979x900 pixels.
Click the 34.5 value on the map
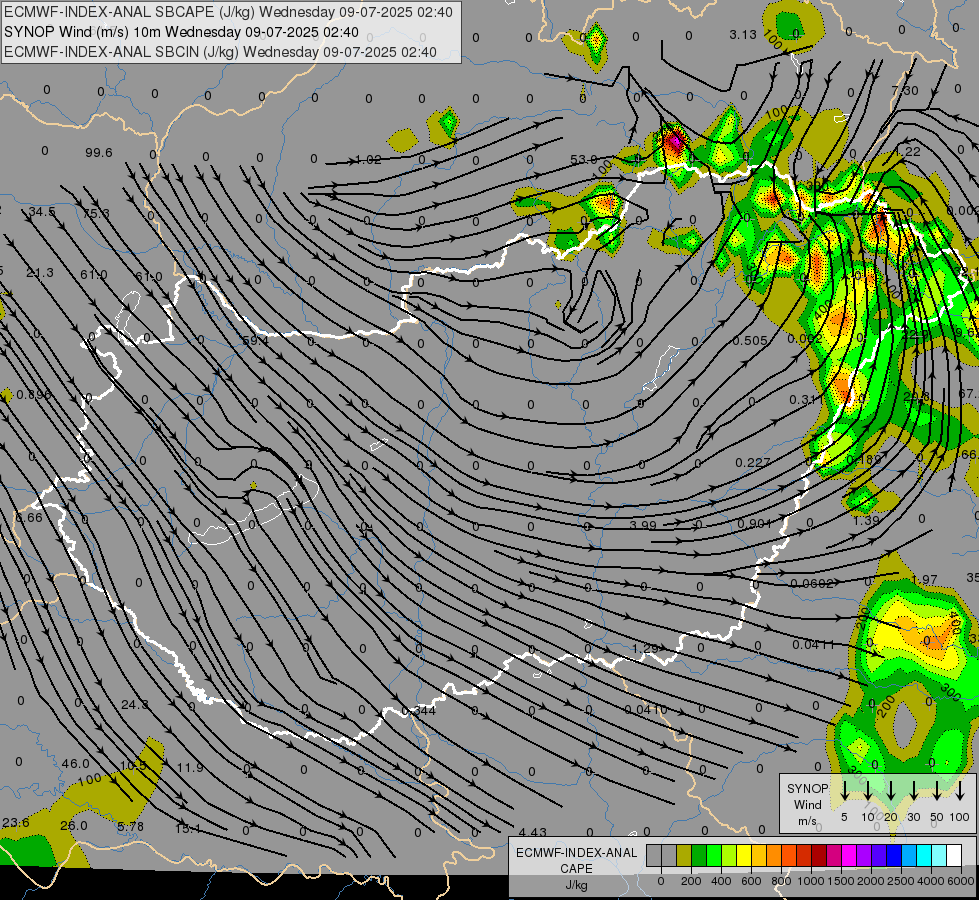point(42,212)
